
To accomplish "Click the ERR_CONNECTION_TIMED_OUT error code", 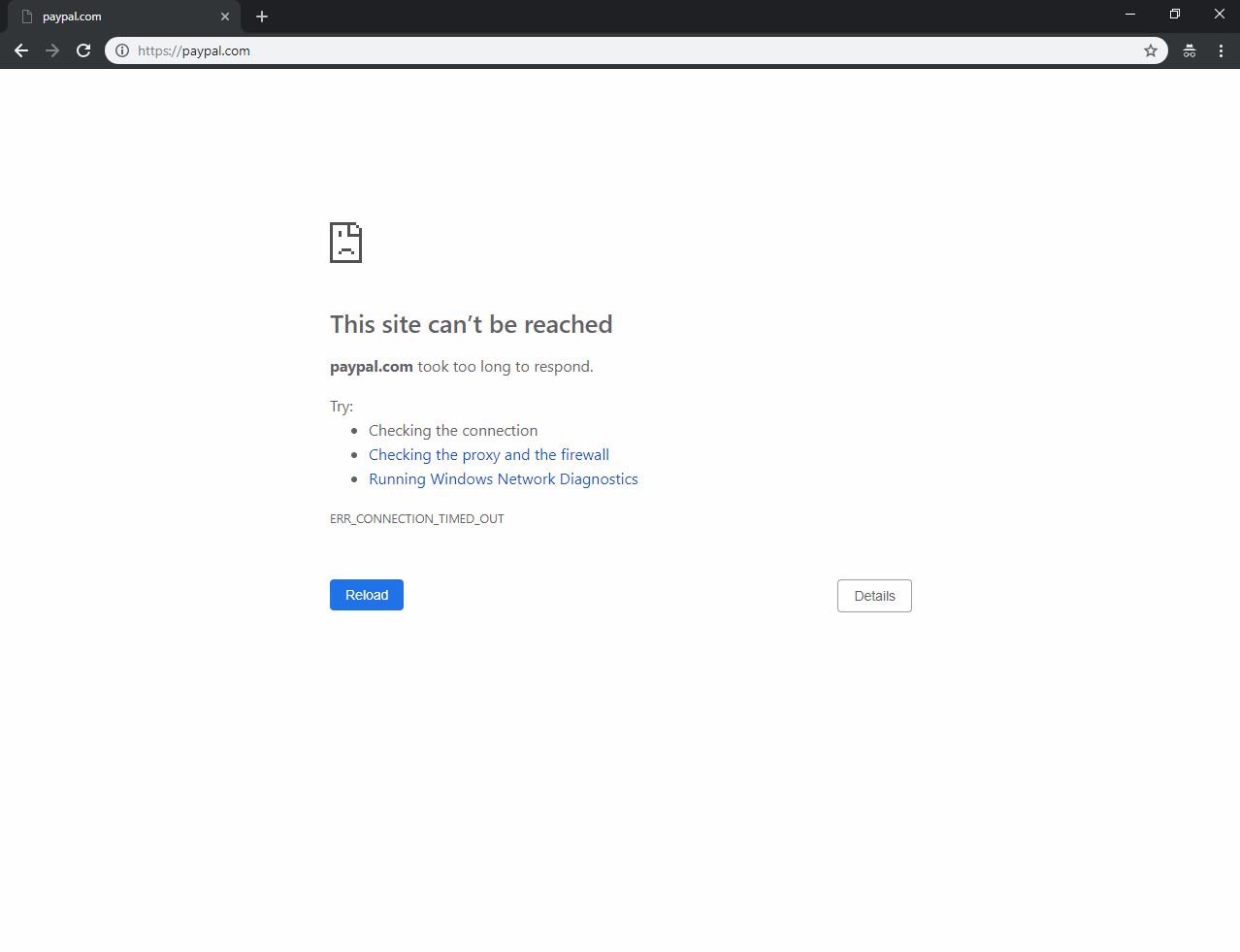I will [417, 518].
